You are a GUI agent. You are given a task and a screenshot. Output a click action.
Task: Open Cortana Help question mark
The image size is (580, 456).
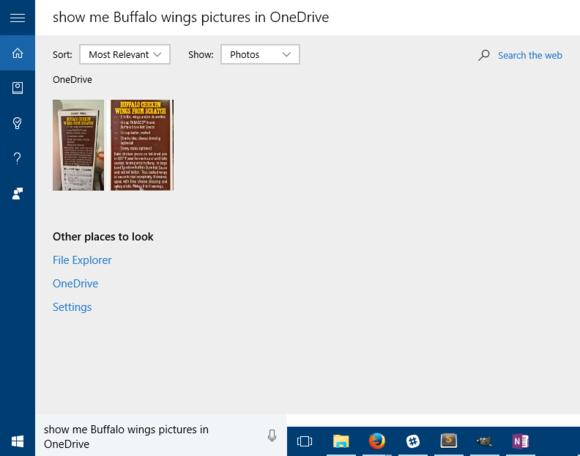17,158
